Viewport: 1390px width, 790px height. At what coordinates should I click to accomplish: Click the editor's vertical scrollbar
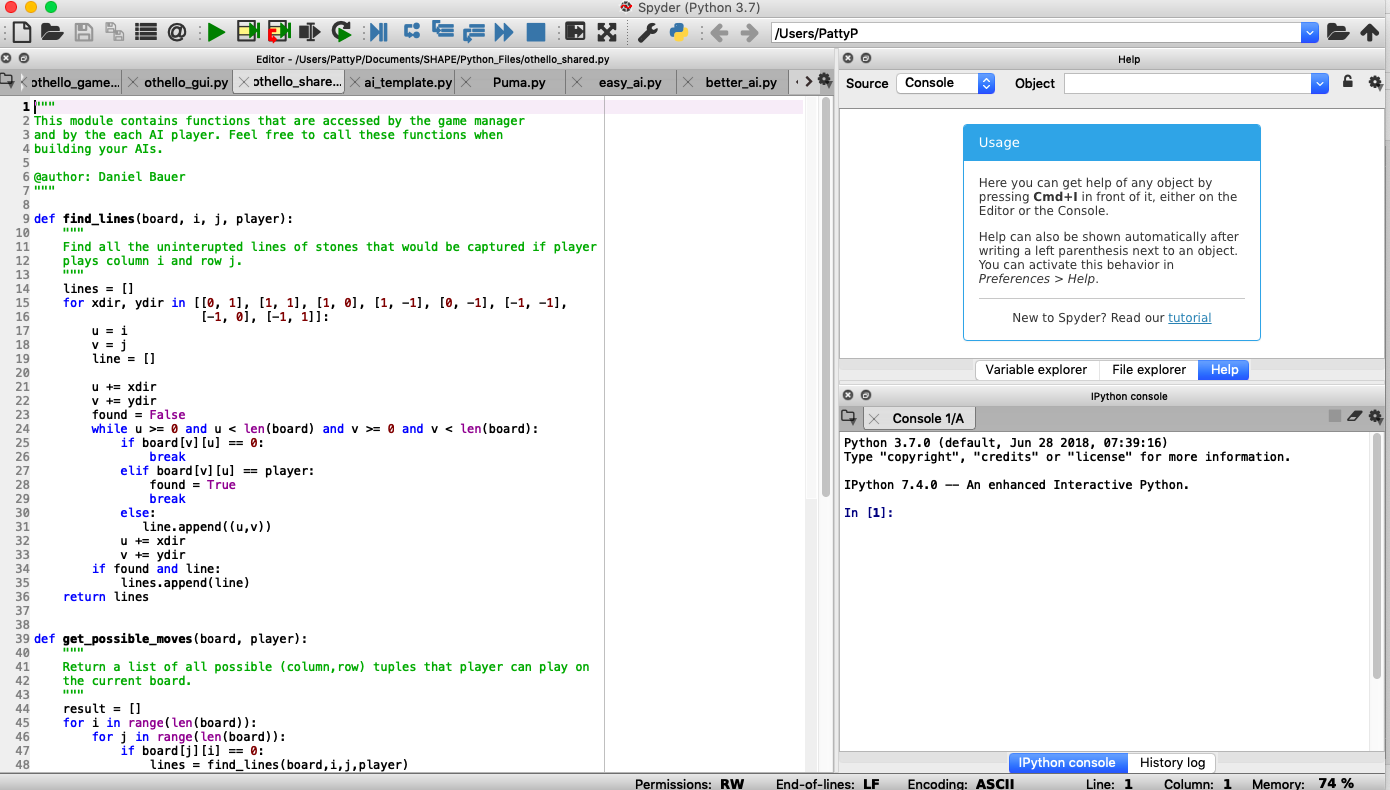826,300
